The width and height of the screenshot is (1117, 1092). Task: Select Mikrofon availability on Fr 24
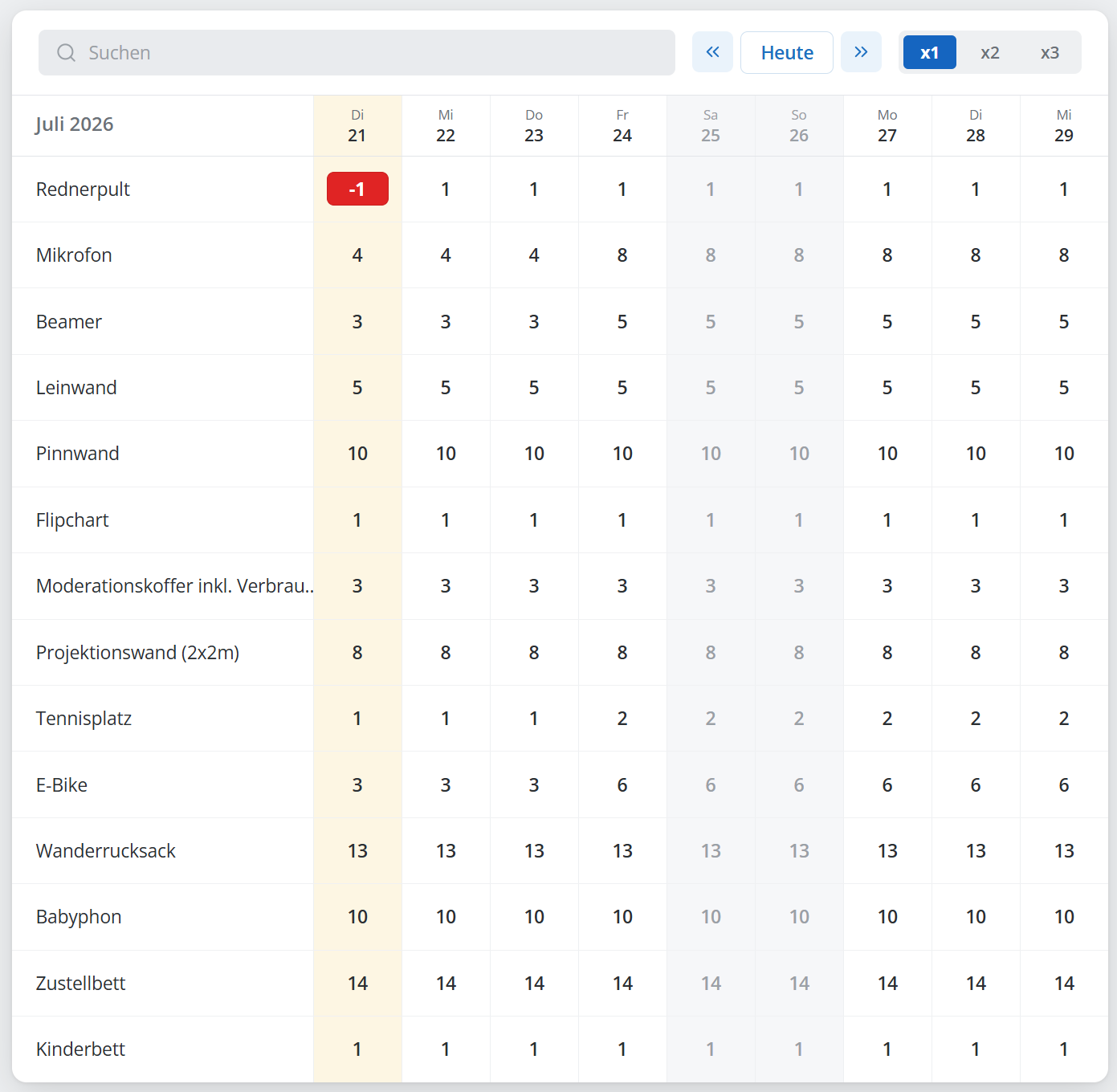622,255
